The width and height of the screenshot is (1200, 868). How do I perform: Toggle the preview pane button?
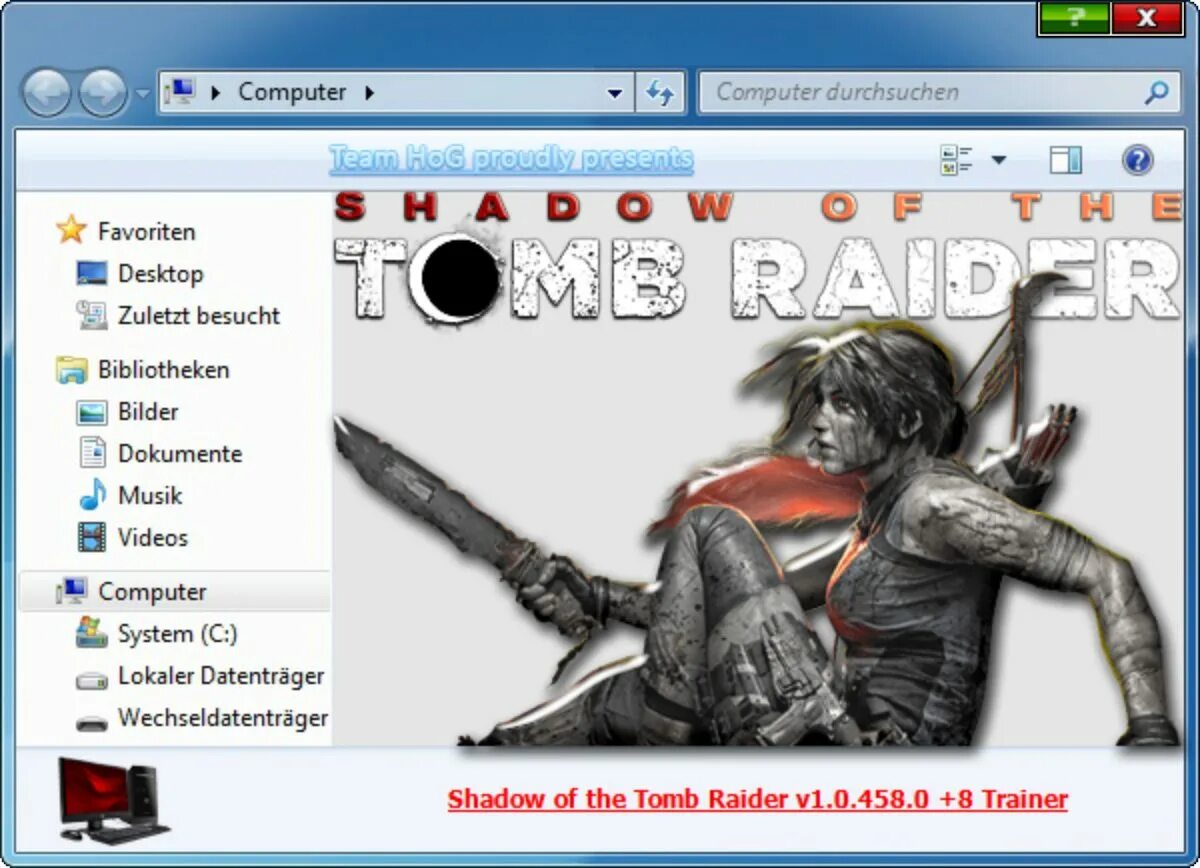1066,160
